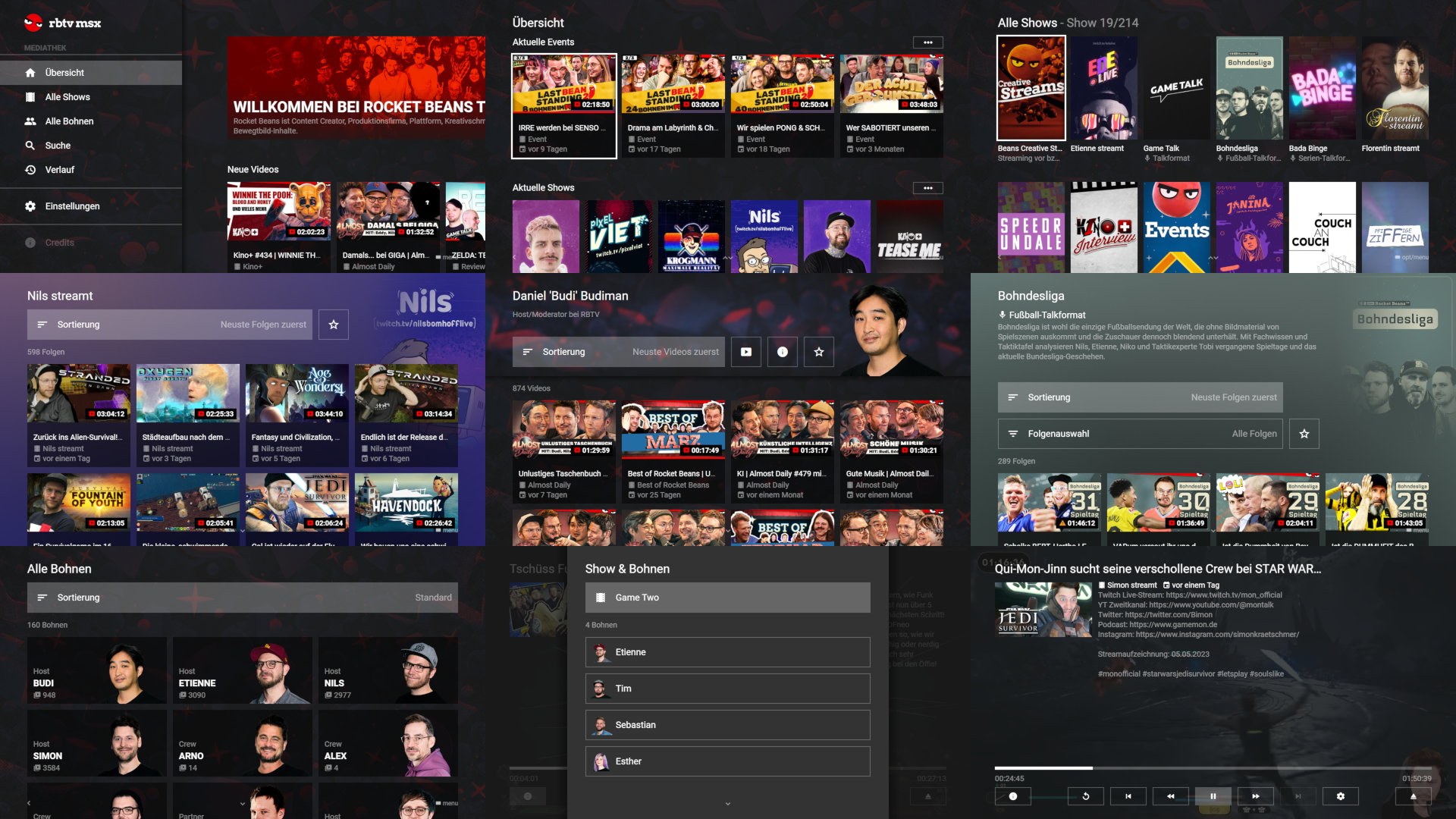The image size is (1456, 819).
Task: Select Esther in Show & Bohnen list
Action: point(728,761)
